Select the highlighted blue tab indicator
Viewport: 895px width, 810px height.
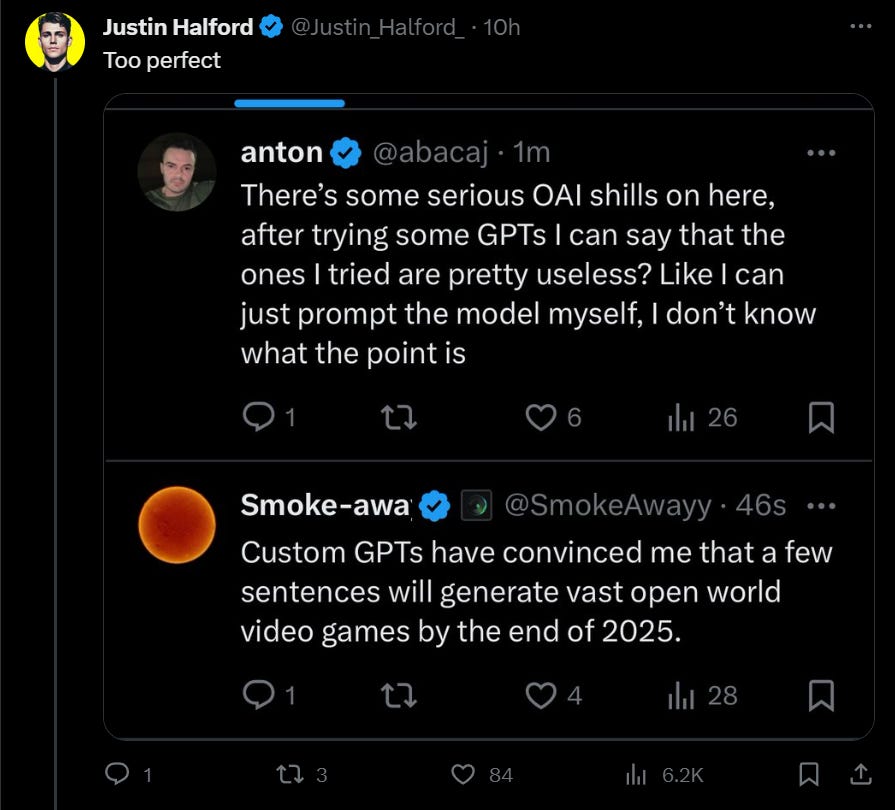(x=289, y=103)
